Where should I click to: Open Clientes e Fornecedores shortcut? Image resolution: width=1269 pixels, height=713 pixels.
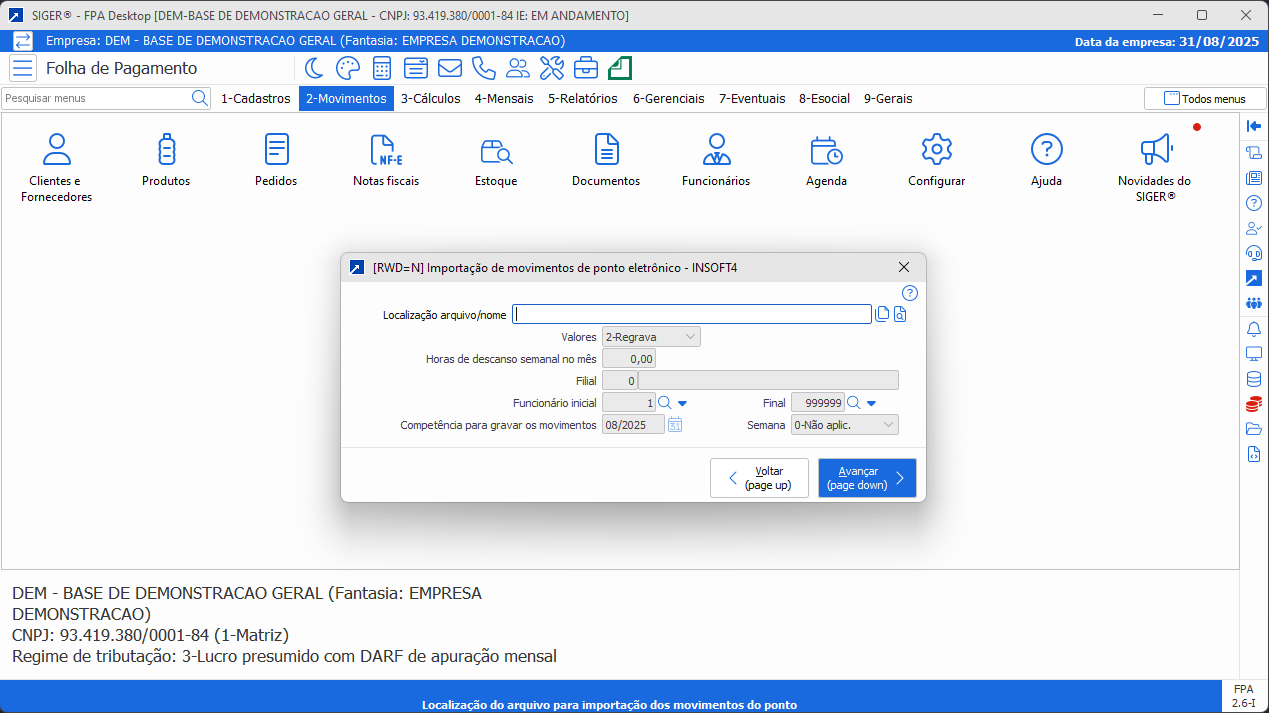[56, 168]
